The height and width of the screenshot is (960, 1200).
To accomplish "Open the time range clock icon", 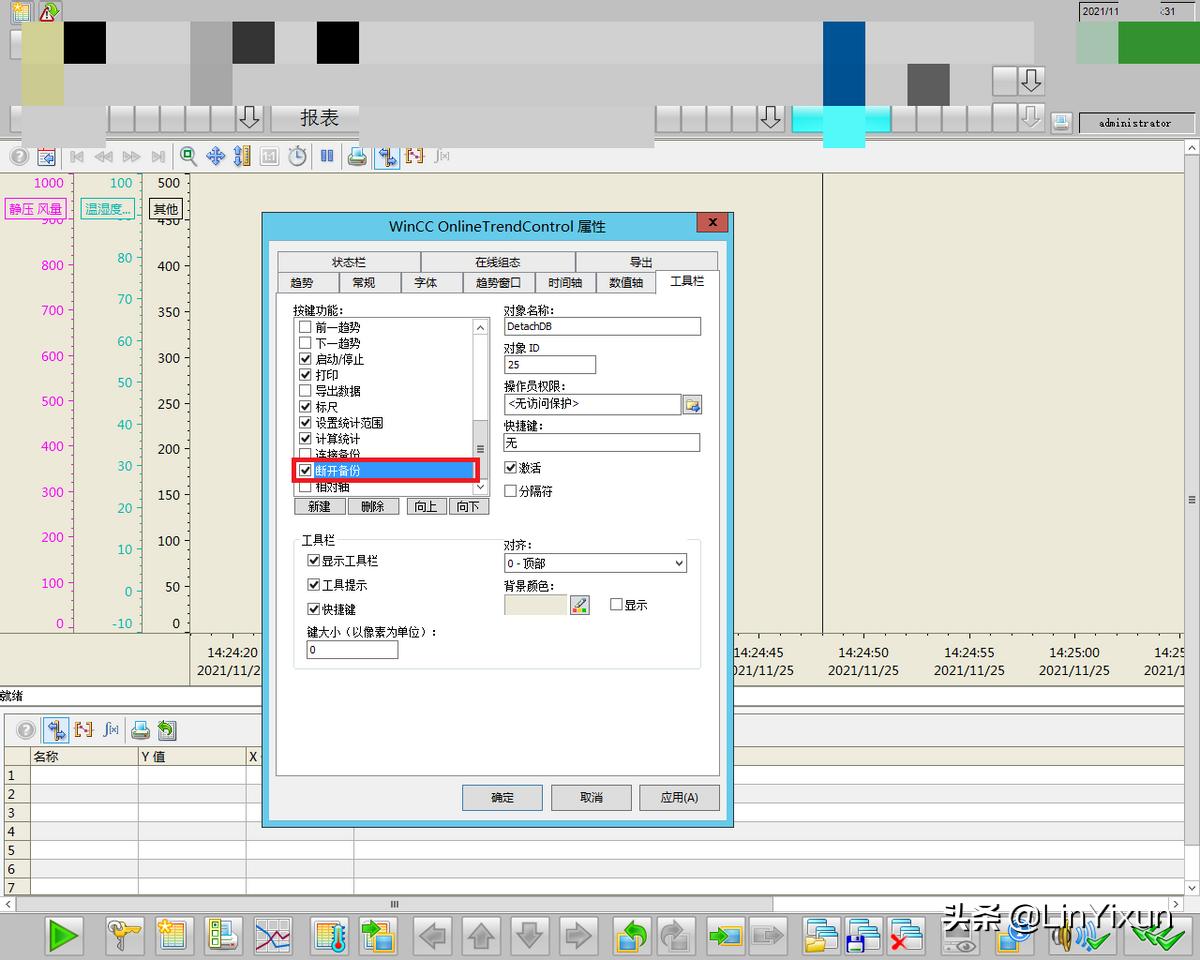I will (x=297, y=156).
